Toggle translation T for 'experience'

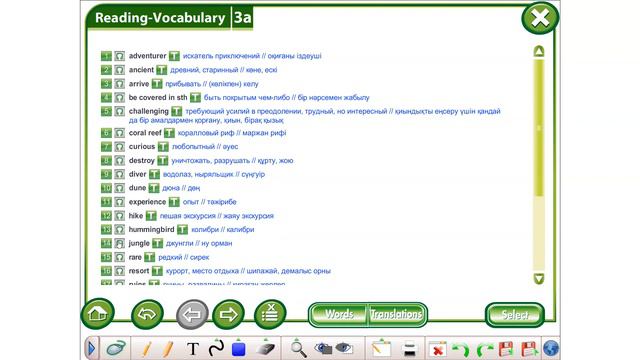coord(174,202)
